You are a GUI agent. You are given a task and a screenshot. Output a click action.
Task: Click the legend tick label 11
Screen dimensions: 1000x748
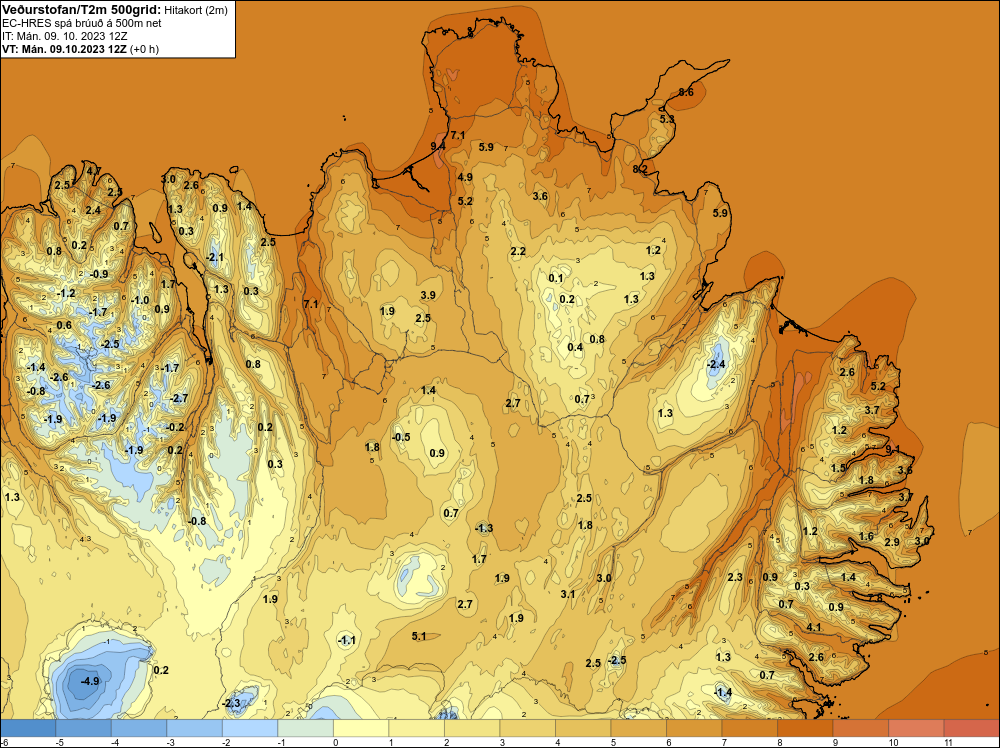[x=948, y=742]
